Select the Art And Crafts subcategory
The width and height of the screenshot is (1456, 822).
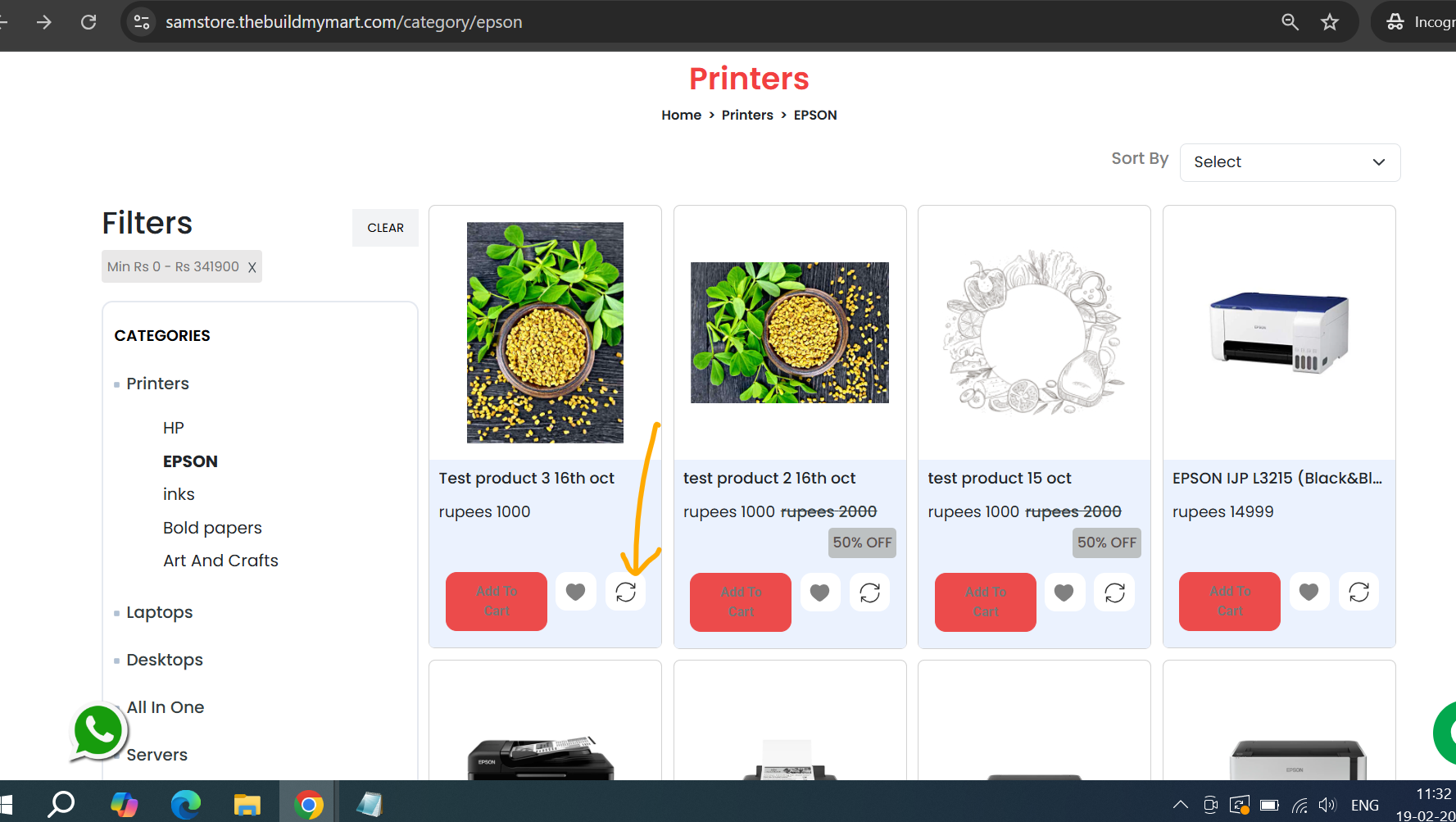pyautogui.click(x=220, y=561)
